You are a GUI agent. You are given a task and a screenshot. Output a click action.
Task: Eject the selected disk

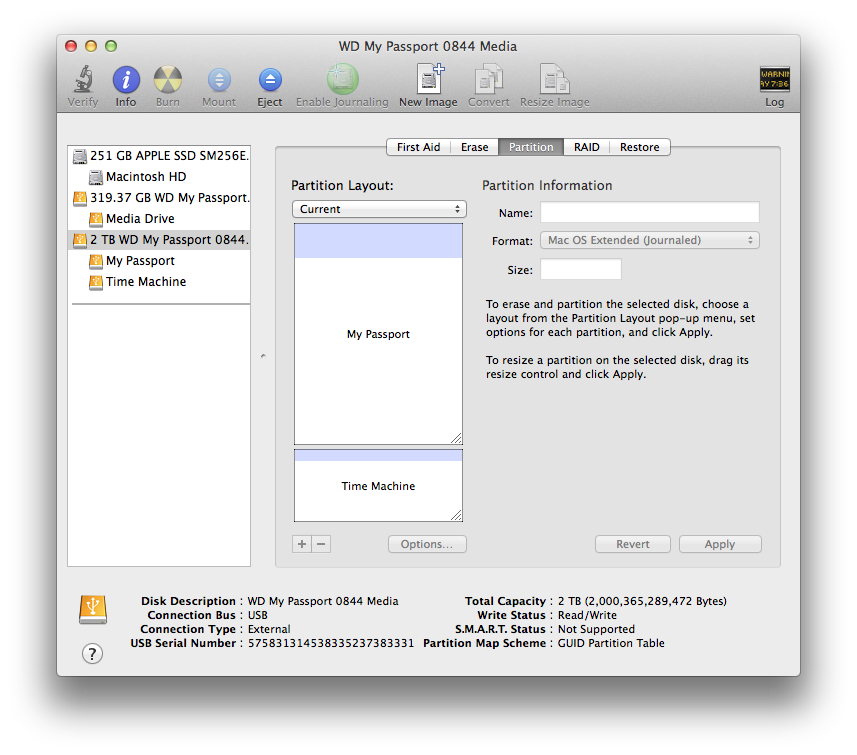coord(270,80)
